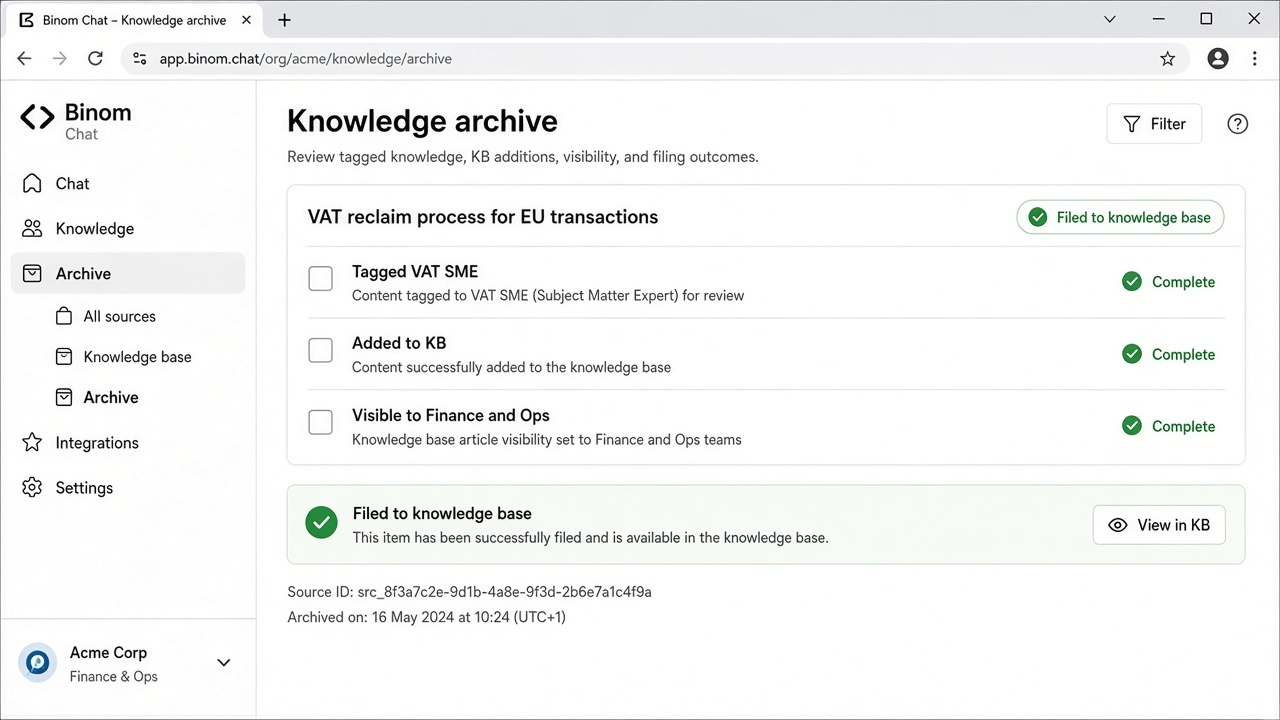Click the Filed to knowledge base status badge
1280x720 pixels.
1120,218
